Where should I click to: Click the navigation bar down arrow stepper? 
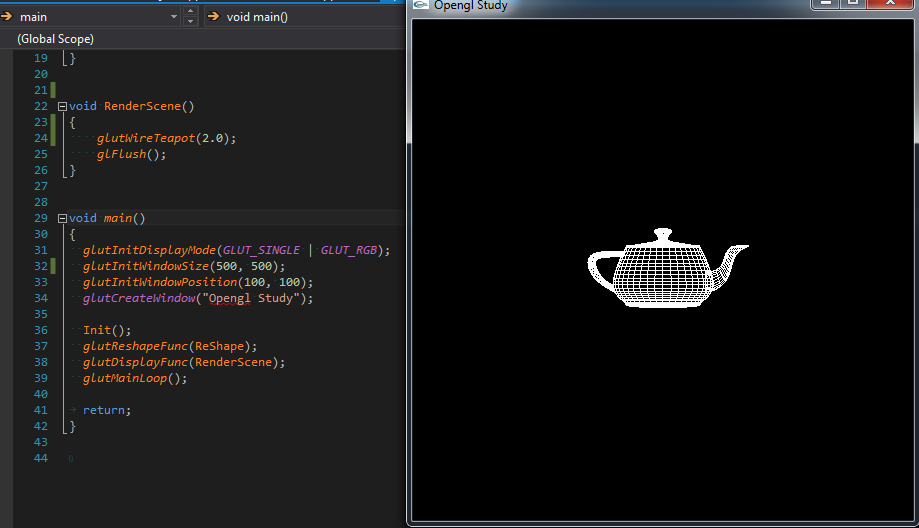190,22
